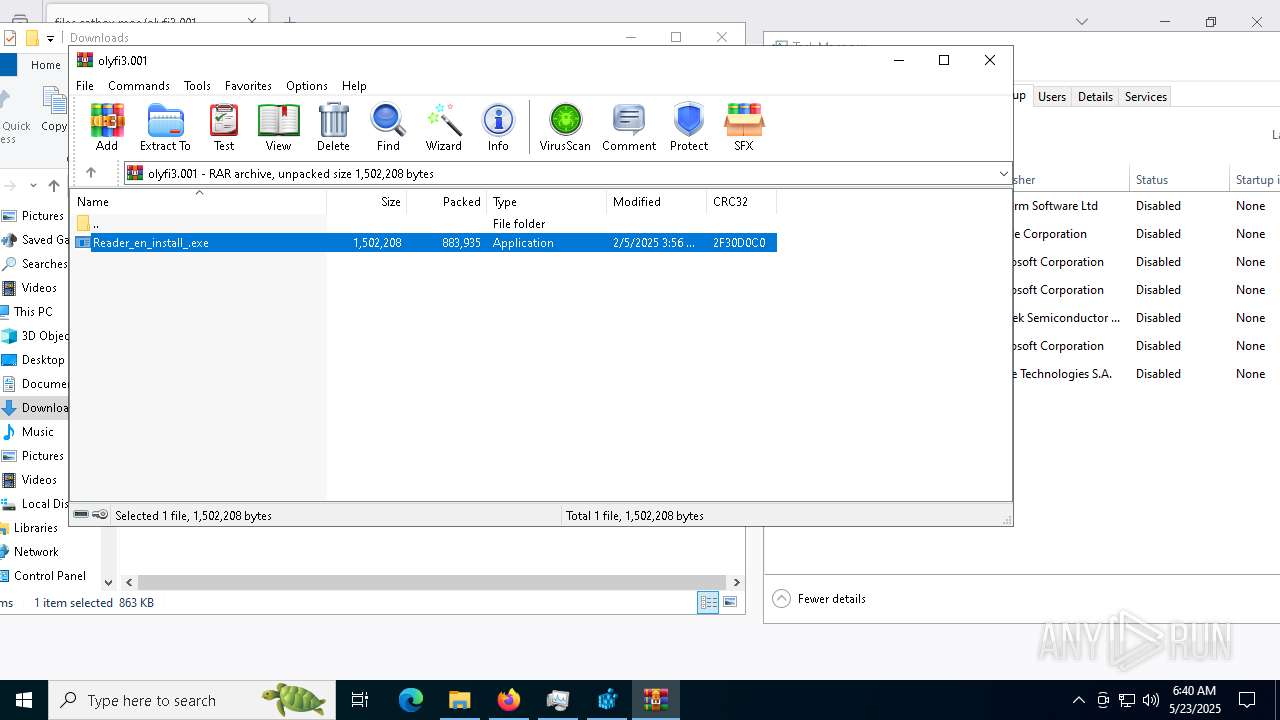
Task: Switch Explorer to details view icon
Action: tap(708, 602)
